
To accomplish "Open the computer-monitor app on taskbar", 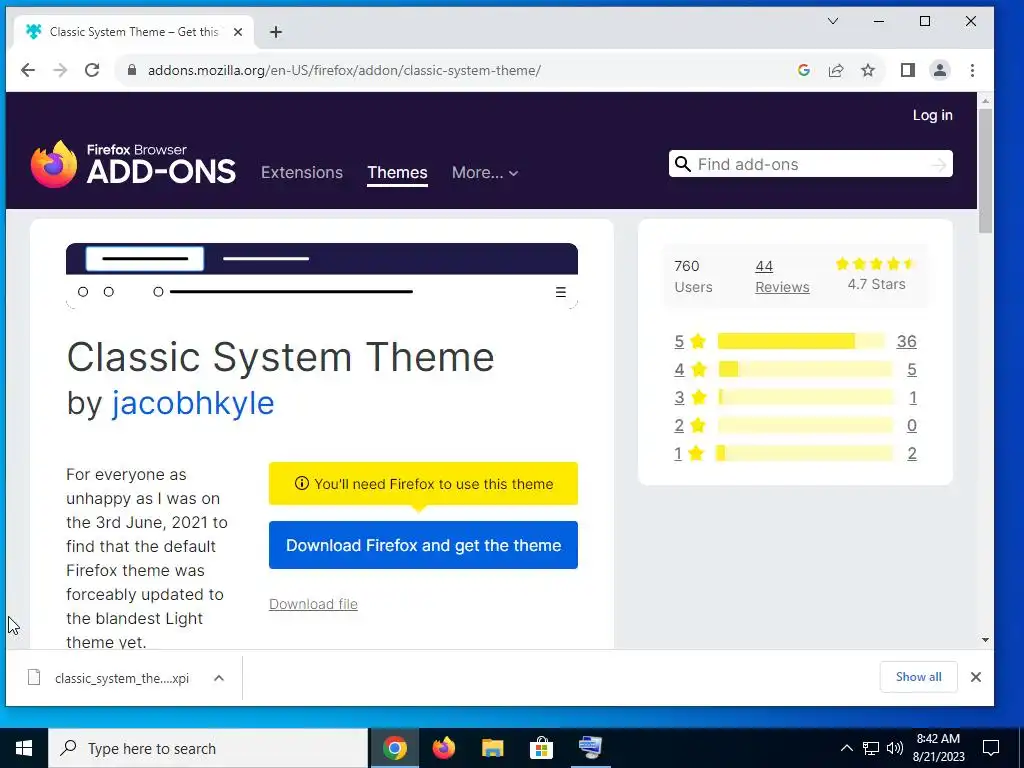I will tap(590, 748).
